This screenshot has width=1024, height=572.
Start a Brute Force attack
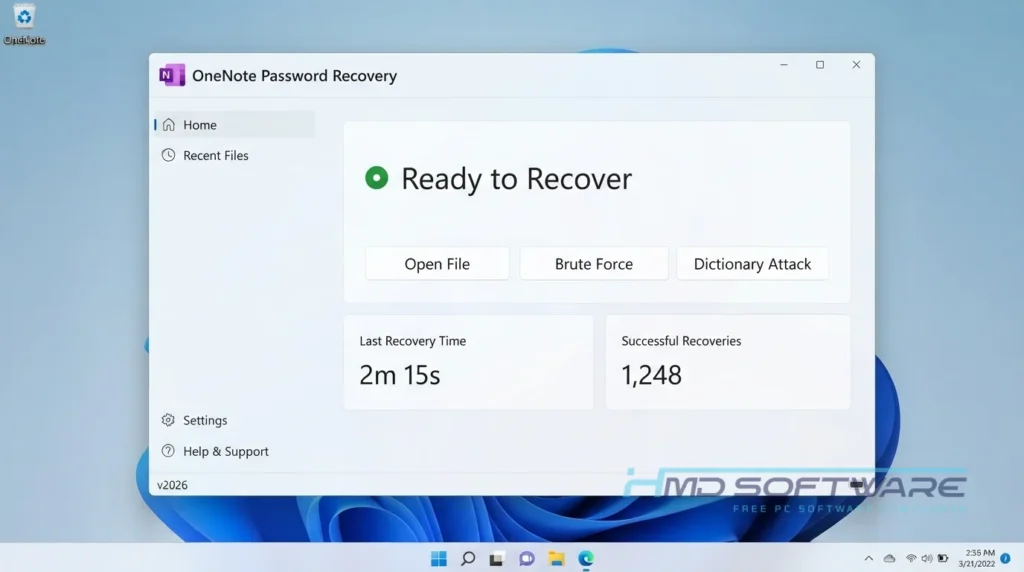[x=594, y=264]
